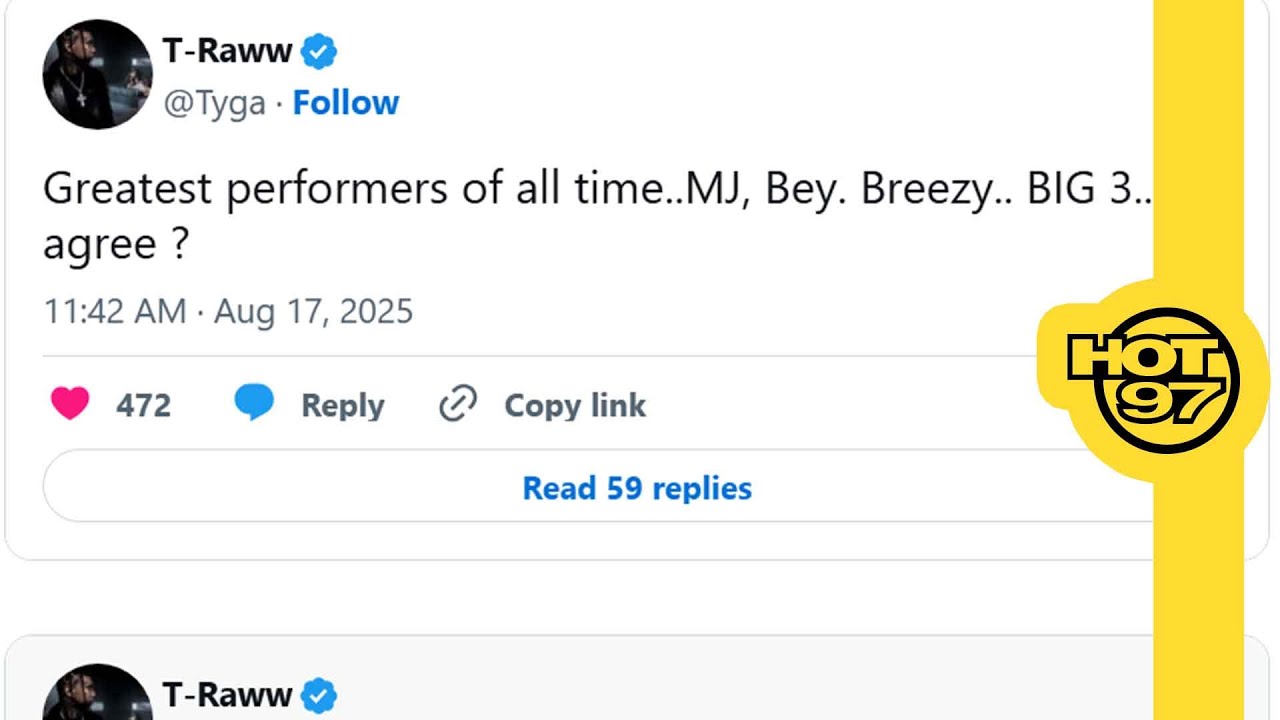
Task: Click the pink heart like icon
Action: 70,404
